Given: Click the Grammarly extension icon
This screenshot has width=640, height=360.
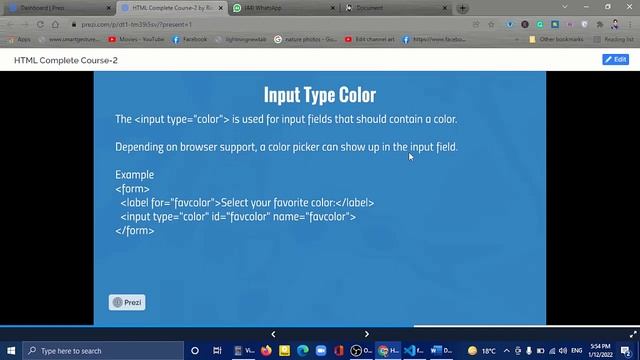Looking at the screenshot, I should 540,24.
